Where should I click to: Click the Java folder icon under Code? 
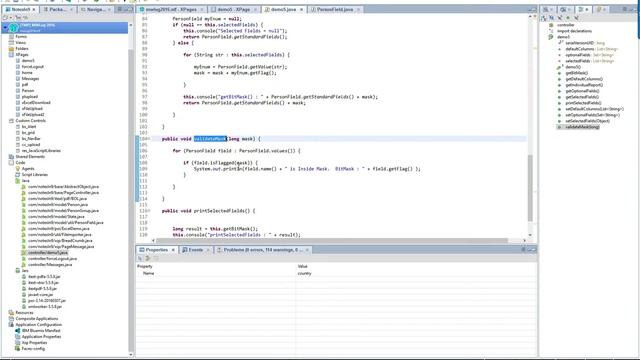point(18,180)
